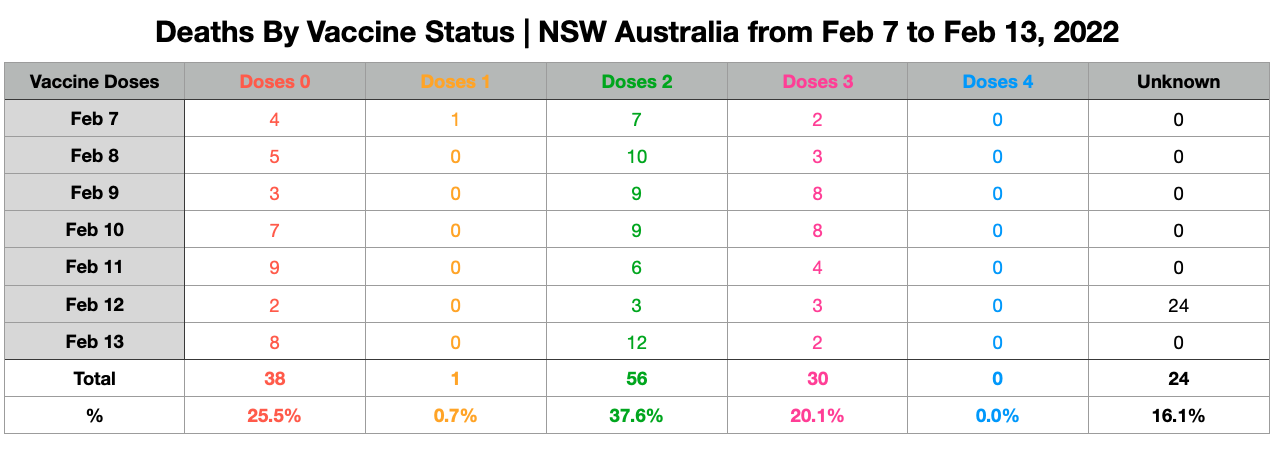Screen dimensions: 1278x450
Task: Click the table title heading text
Action: pyautogui.click(x=638, y=33)
